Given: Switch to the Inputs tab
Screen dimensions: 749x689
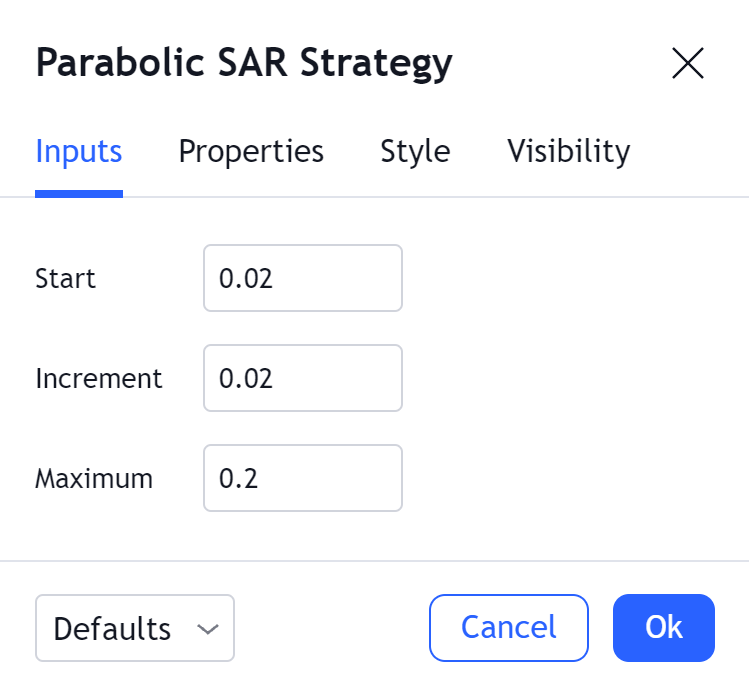Looking at the screenshot, I should tap(79, 151).
